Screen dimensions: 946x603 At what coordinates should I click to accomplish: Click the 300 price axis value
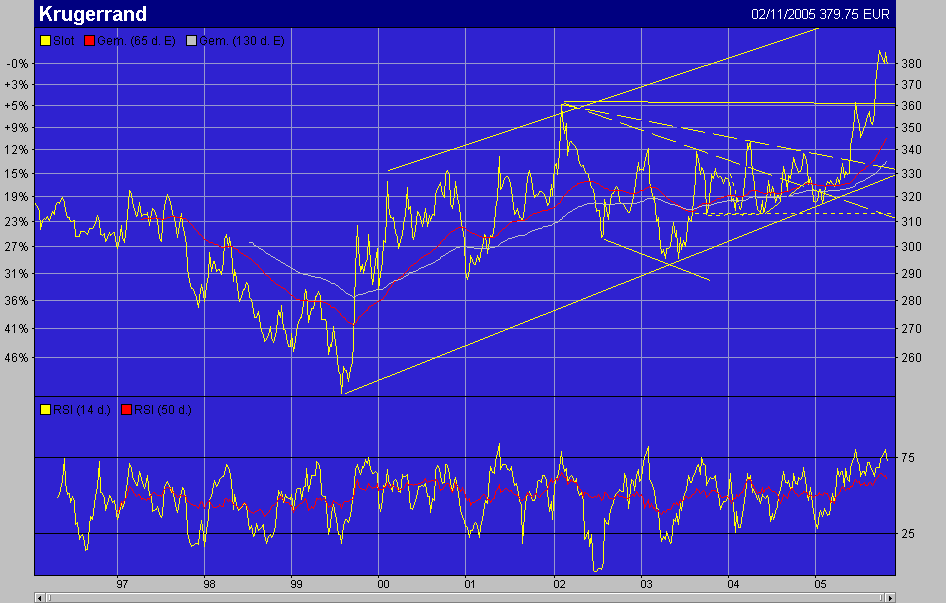912,247
